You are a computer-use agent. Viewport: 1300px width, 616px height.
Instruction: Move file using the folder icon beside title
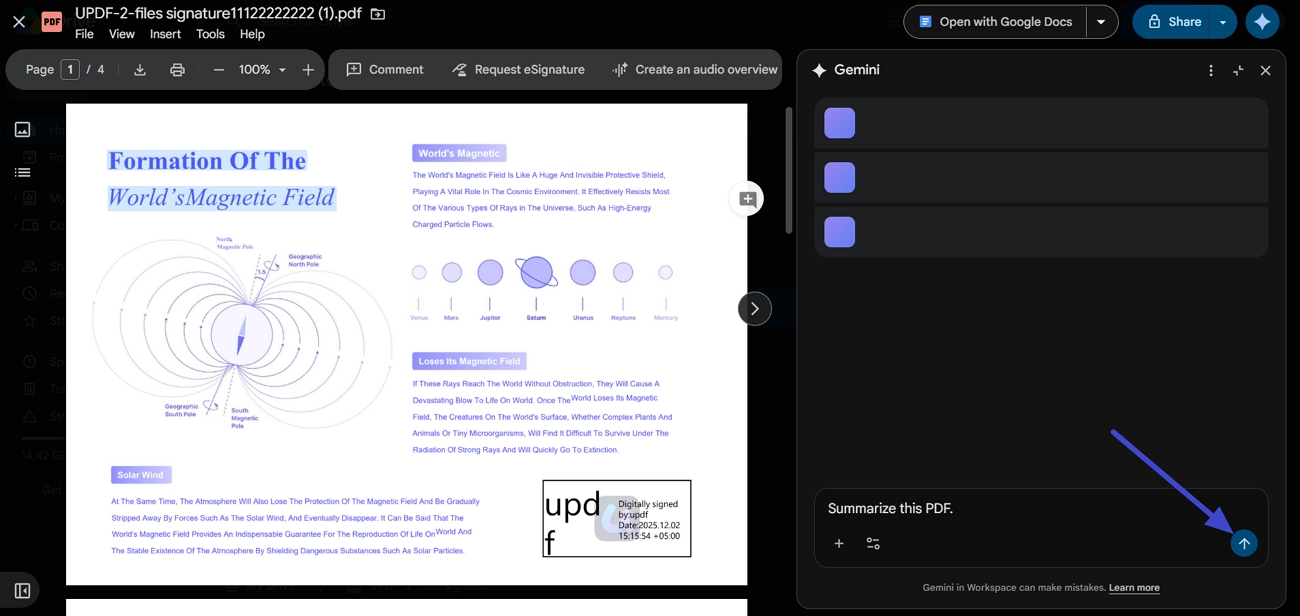pos(377,14)
